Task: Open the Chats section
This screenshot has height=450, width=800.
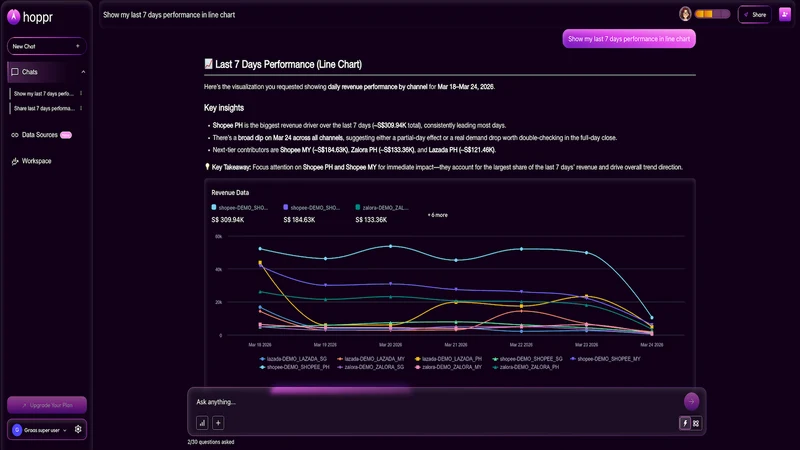Action: click(x=46, y=72)
